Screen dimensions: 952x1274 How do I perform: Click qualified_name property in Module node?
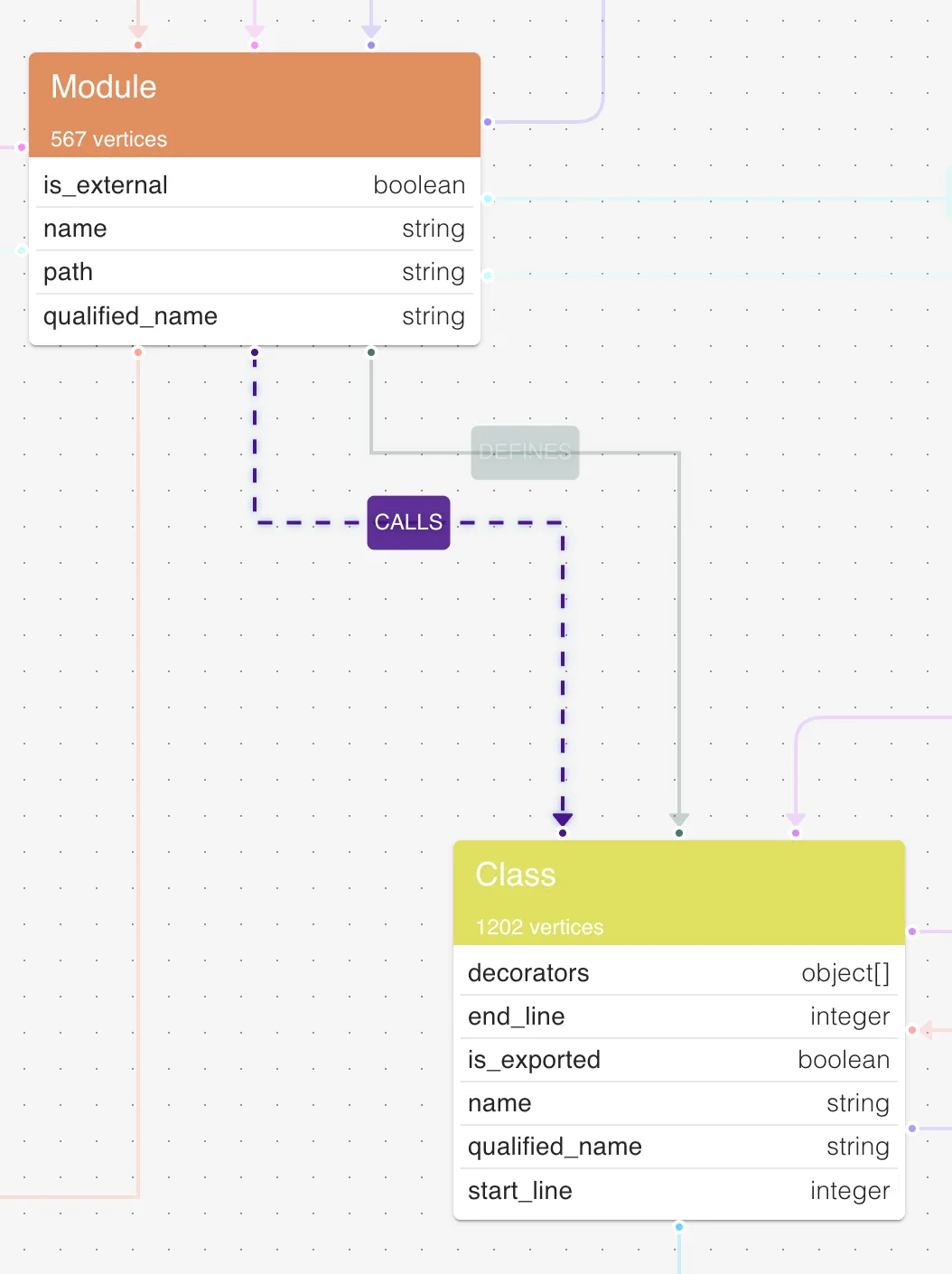click(x=255, y=316)
